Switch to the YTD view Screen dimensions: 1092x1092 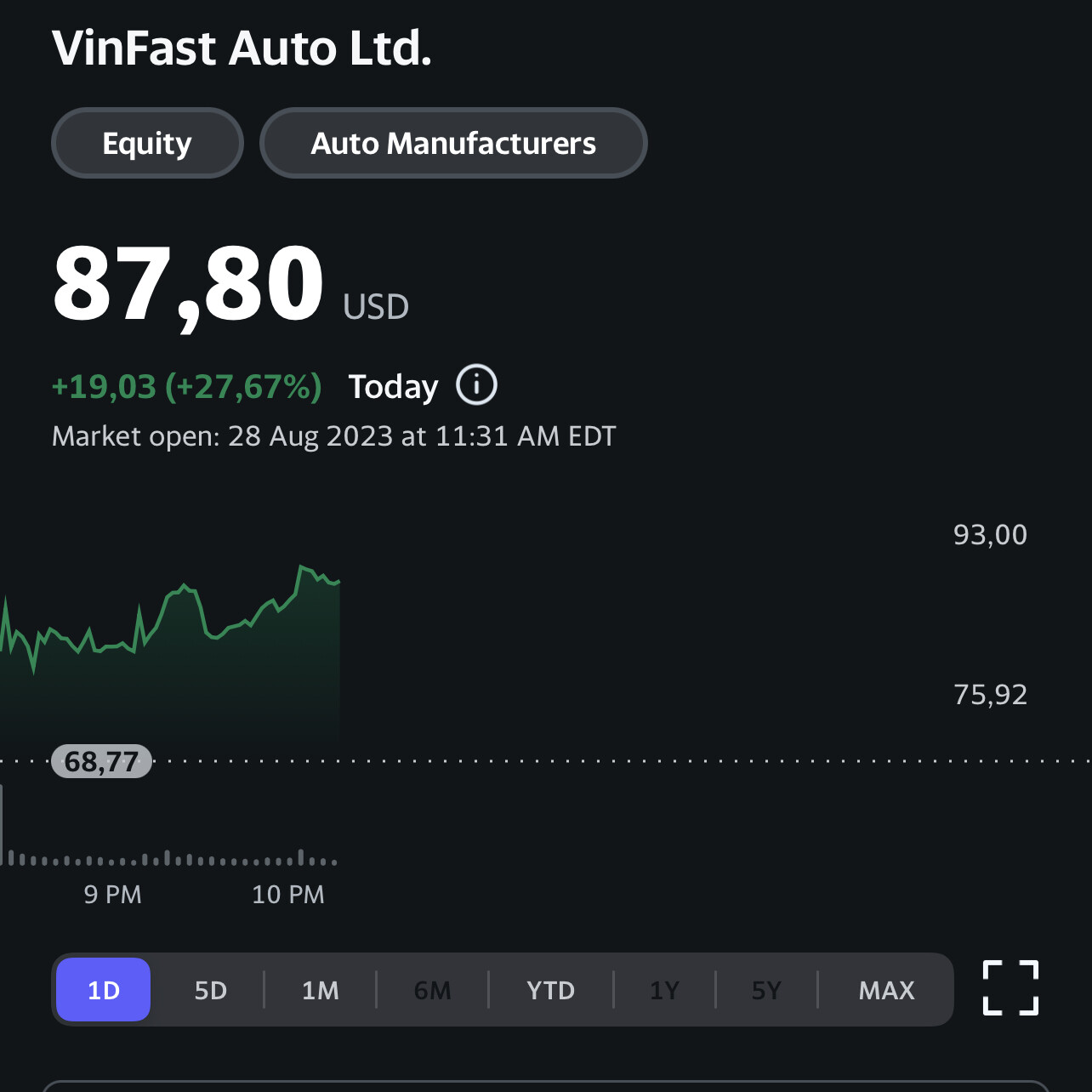tap(551, 990)
